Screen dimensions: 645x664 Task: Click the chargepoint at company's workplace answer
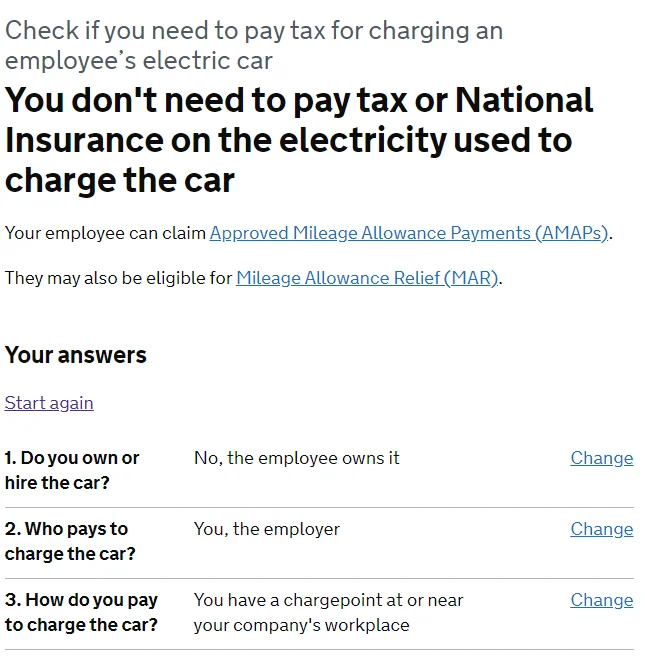click(x=329, y=613)
